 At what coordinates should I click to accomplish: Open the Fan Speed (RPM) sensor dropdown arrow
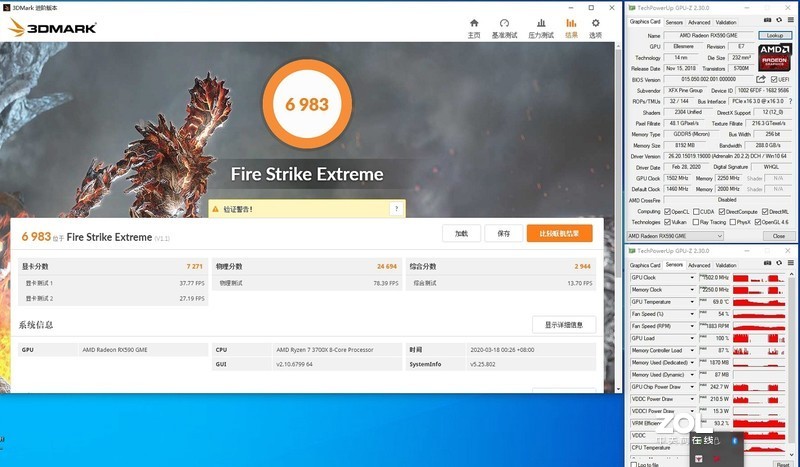point(692,326)
